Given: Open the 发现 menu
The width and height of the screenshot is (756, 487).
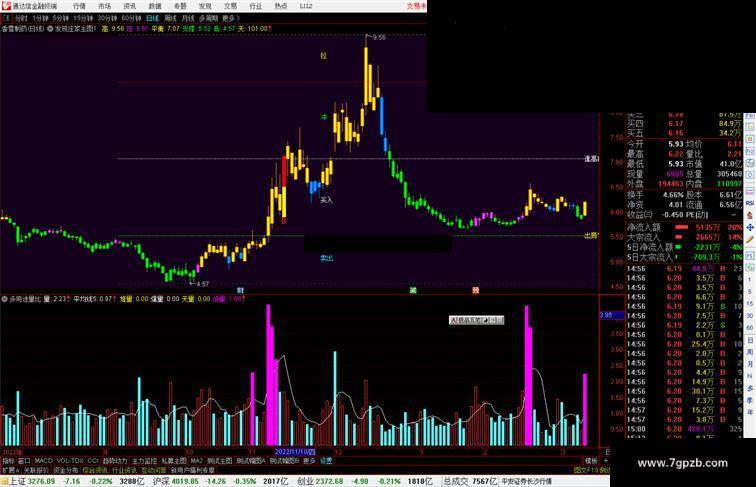Looking at the screenshot, I should pos(205,6).
